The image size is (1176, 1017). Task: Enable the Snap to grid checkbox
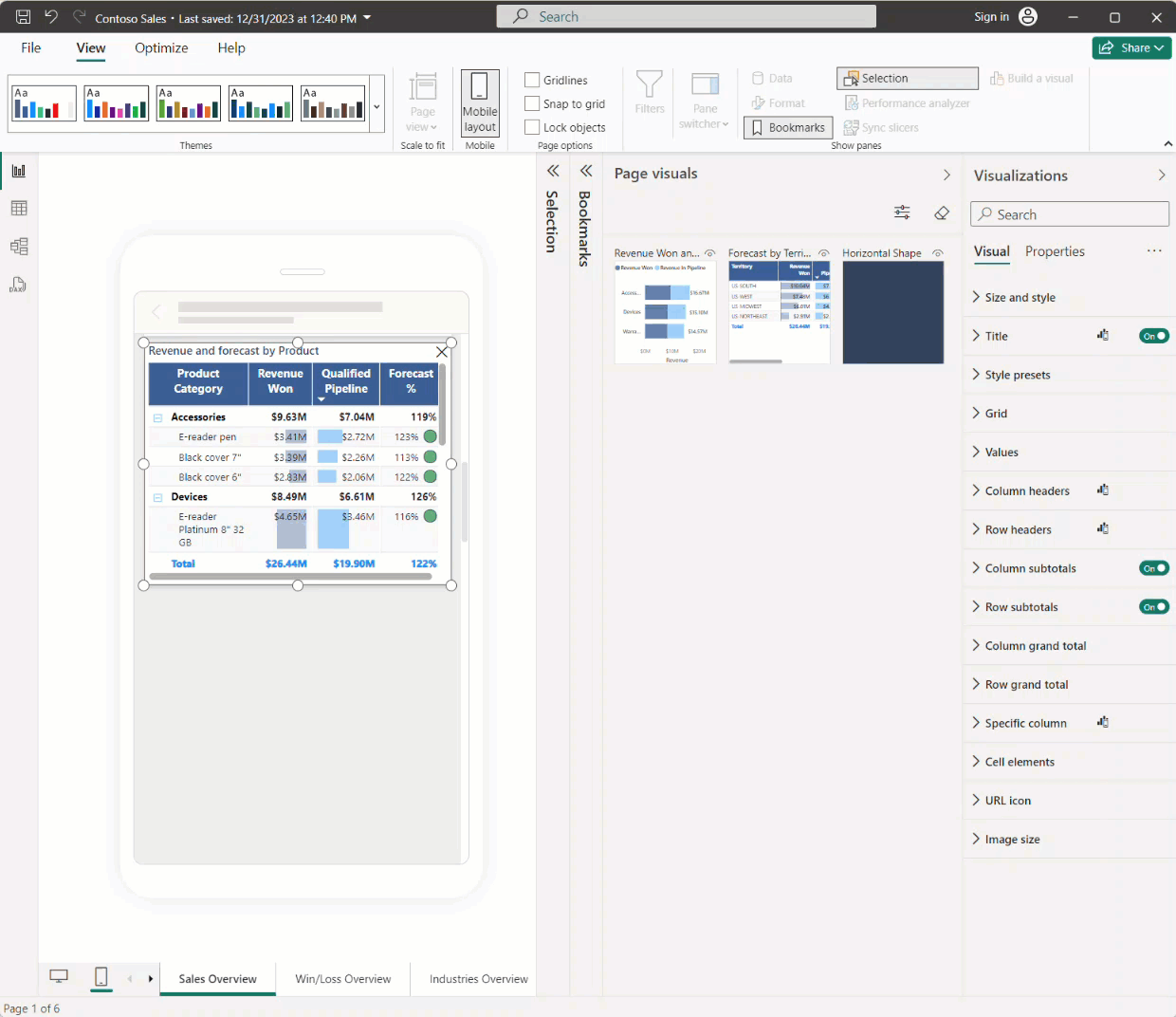tap(532, 104)
